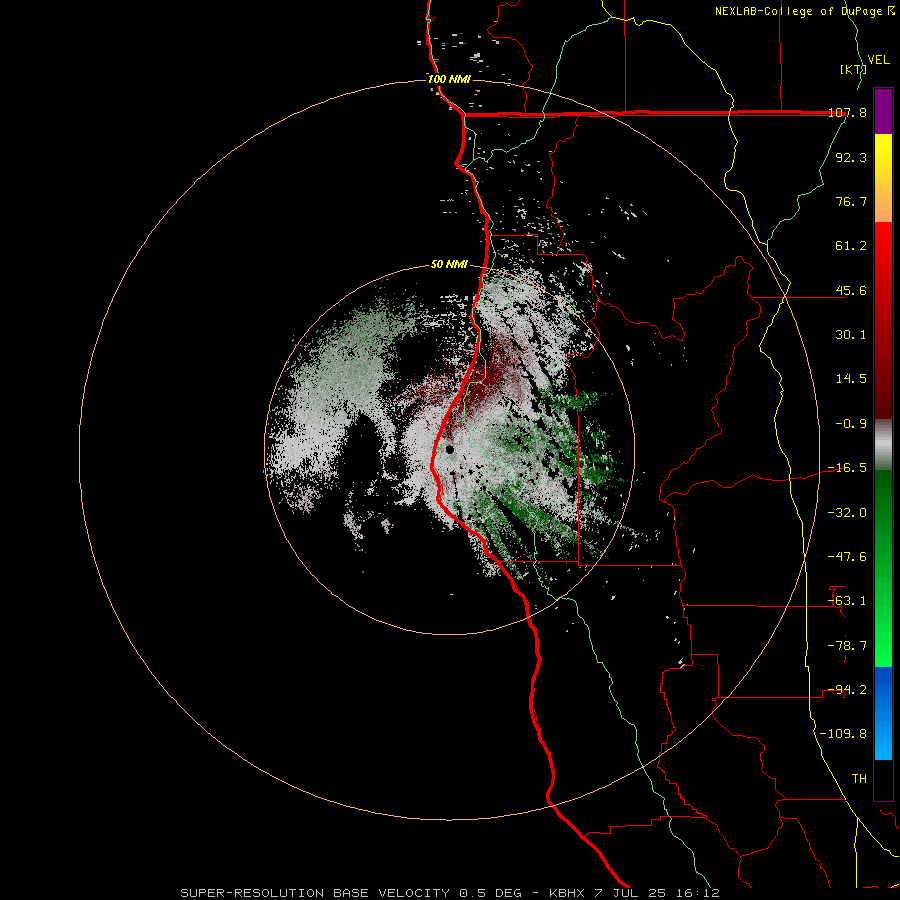Click the -63.1 velocity scale value
The image size is (900, 900).
coord(848,601)
